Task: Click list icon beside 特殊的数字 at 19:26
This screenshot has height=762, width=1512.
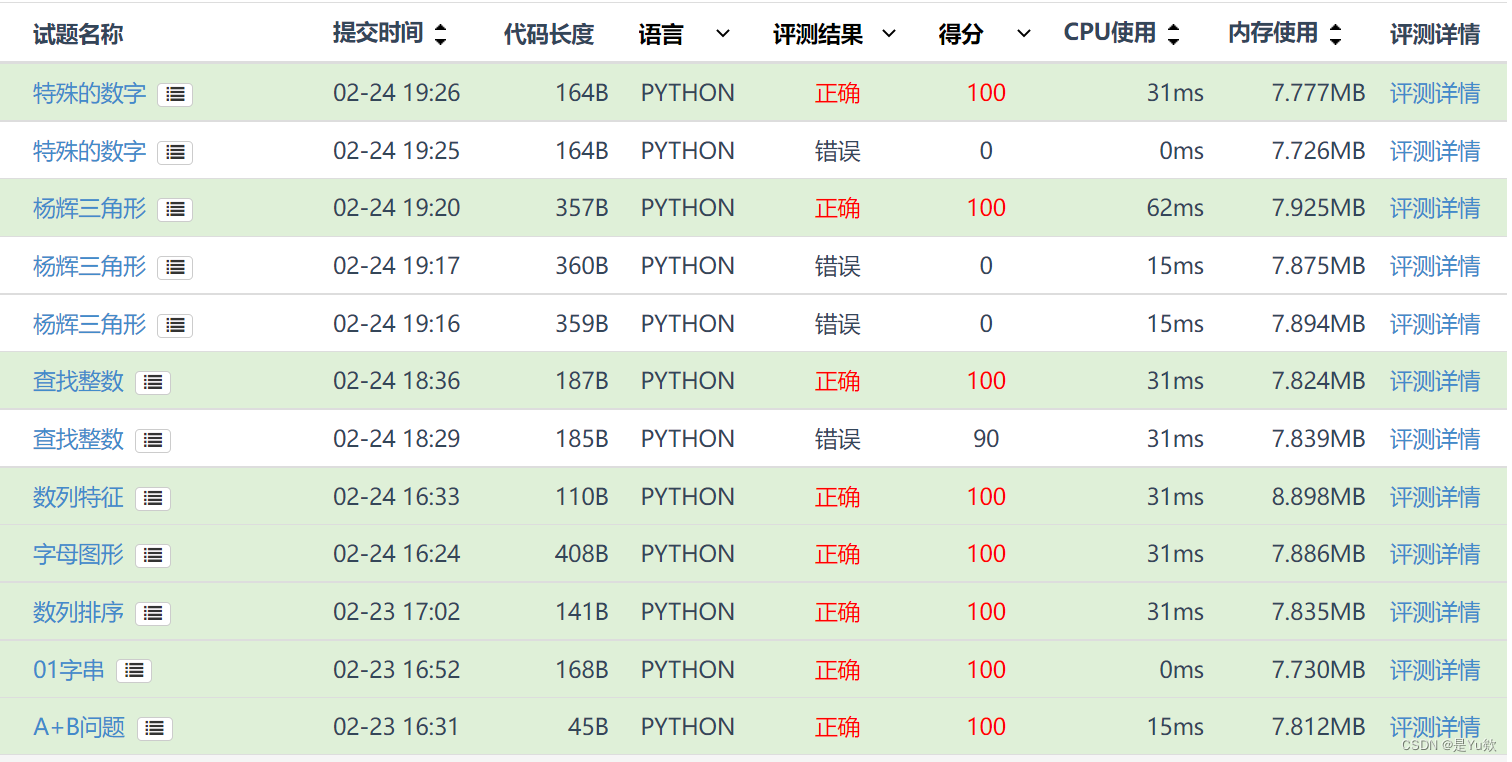Action: click(x=175, y=94)
